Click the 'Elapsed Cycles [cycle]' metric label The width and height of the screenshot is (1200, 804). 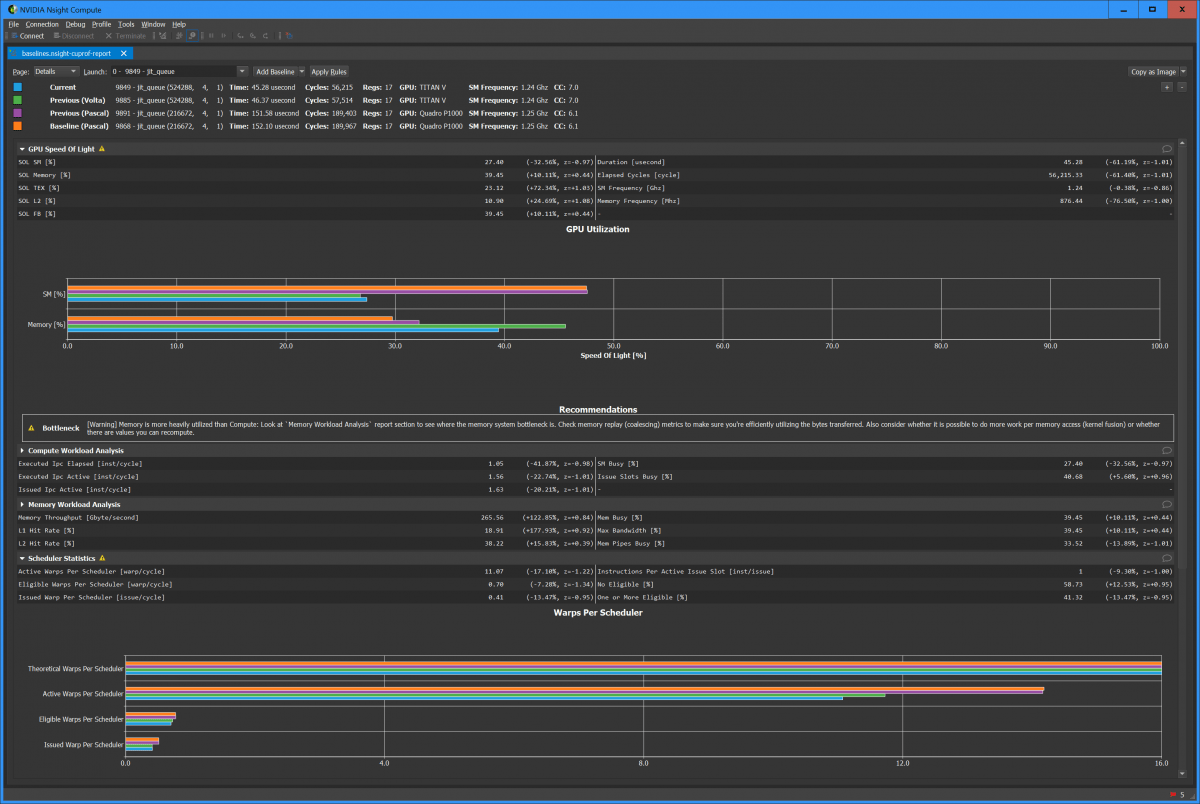coord(638,175)
